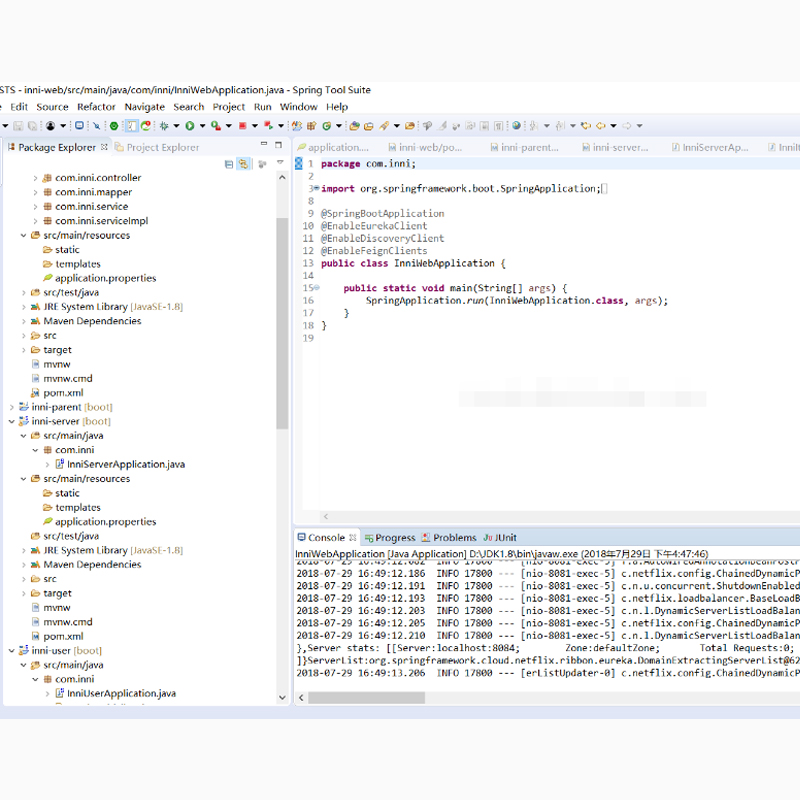The image size is (800, 800).
Task: Open the Navigate menu
Action: [x=144, y=107]
